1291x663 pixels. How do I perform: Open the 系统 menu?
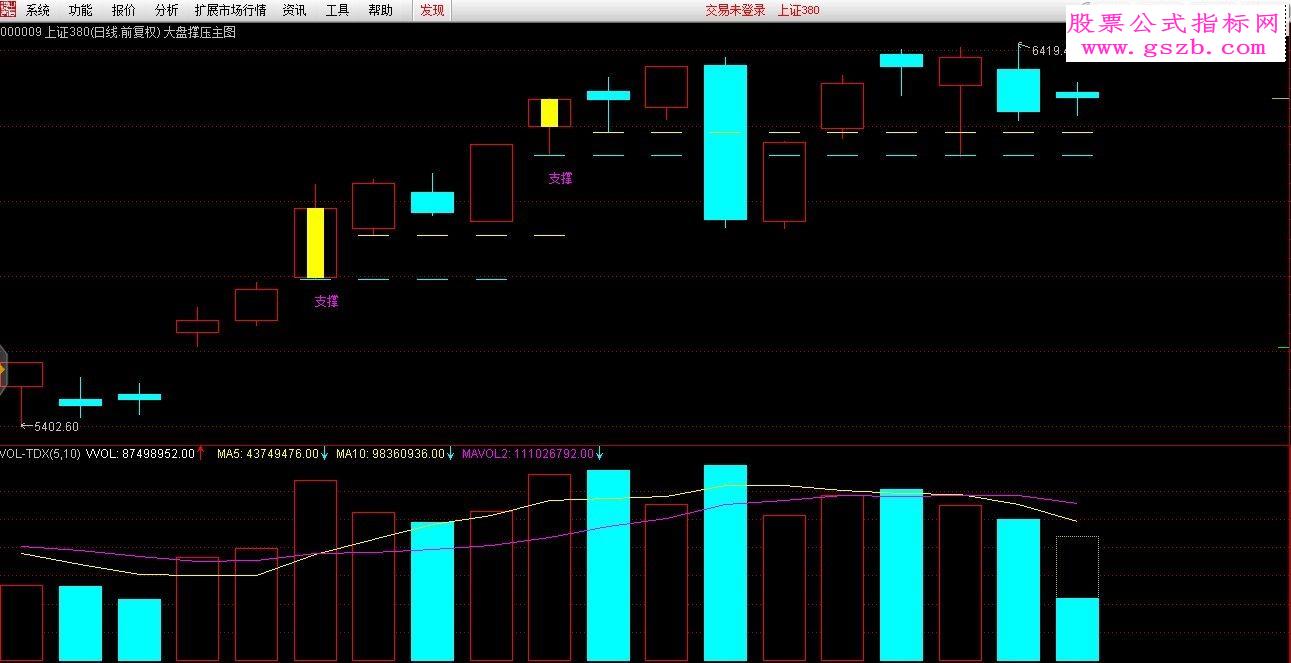(x=38, y=10)
